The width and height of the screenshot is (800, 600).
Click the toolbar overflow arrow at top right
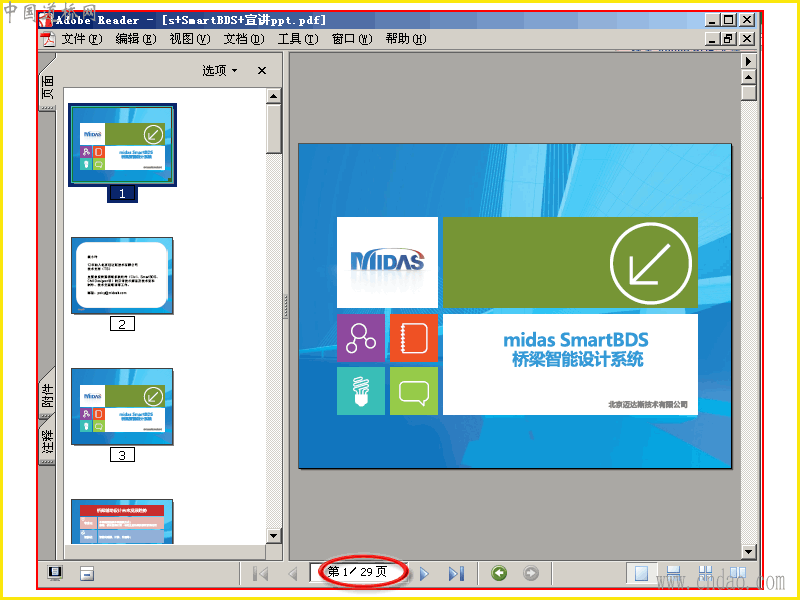(x=748, y=61)
